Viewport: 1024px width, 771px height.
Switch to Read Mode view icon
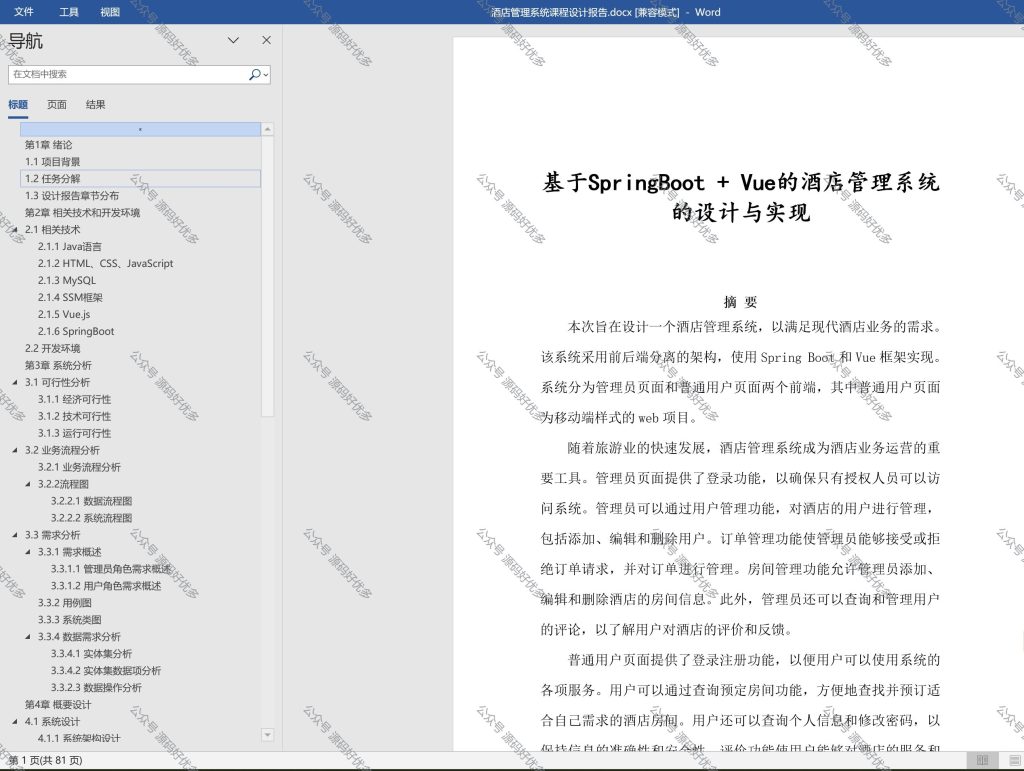982,761
